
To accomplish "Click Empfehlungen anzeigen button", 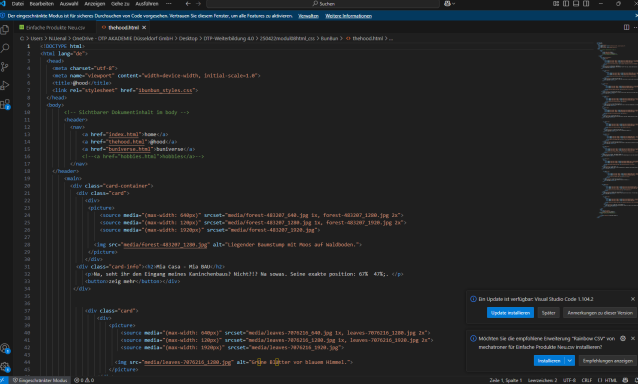I will [x=607, y=361].
